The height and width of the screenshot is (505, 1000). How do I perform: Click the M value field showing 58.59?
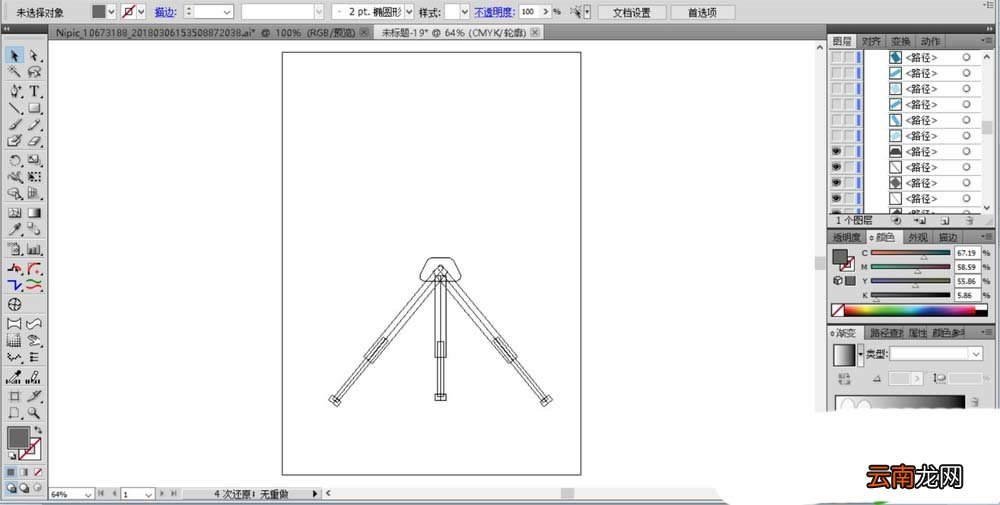click(x=967, y=267)
